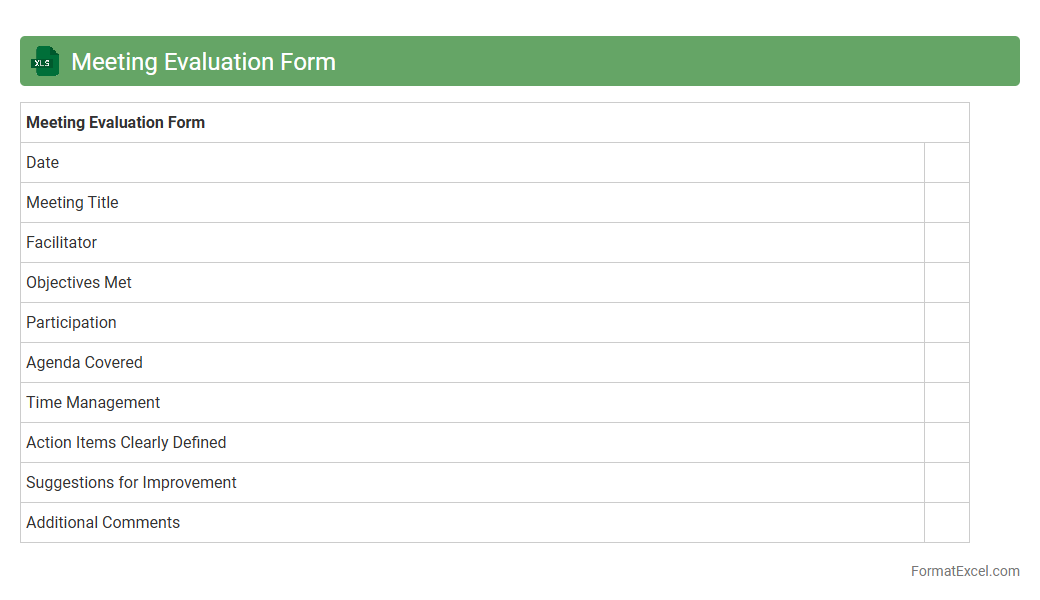Click the empty cell beside Facilitator
Viewport: 1040px width, 600px height.
[x=946, y=243]
